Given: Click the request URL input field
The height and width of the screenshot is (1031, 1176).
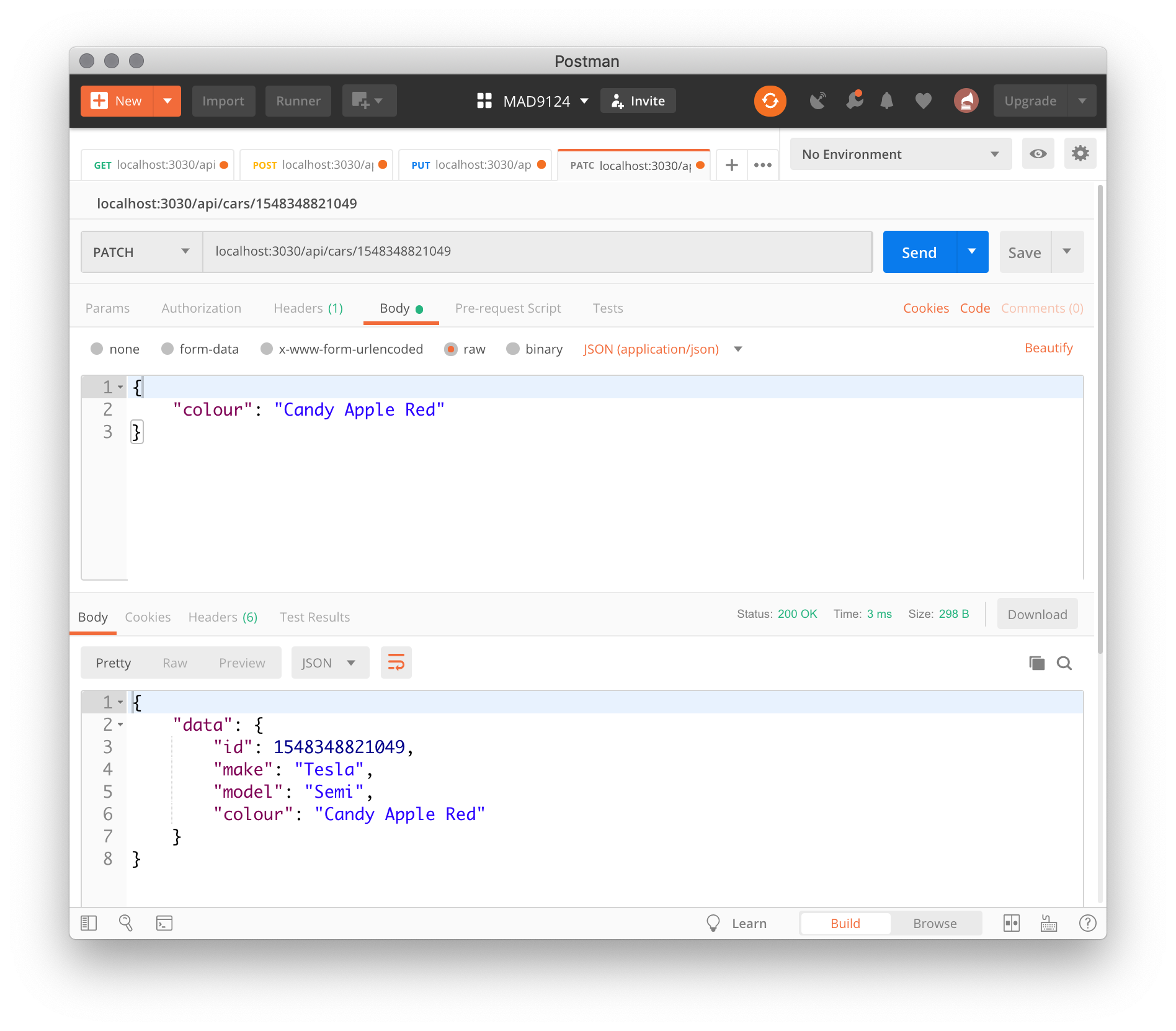Looking at the screenshot, I should coord(537,252).
